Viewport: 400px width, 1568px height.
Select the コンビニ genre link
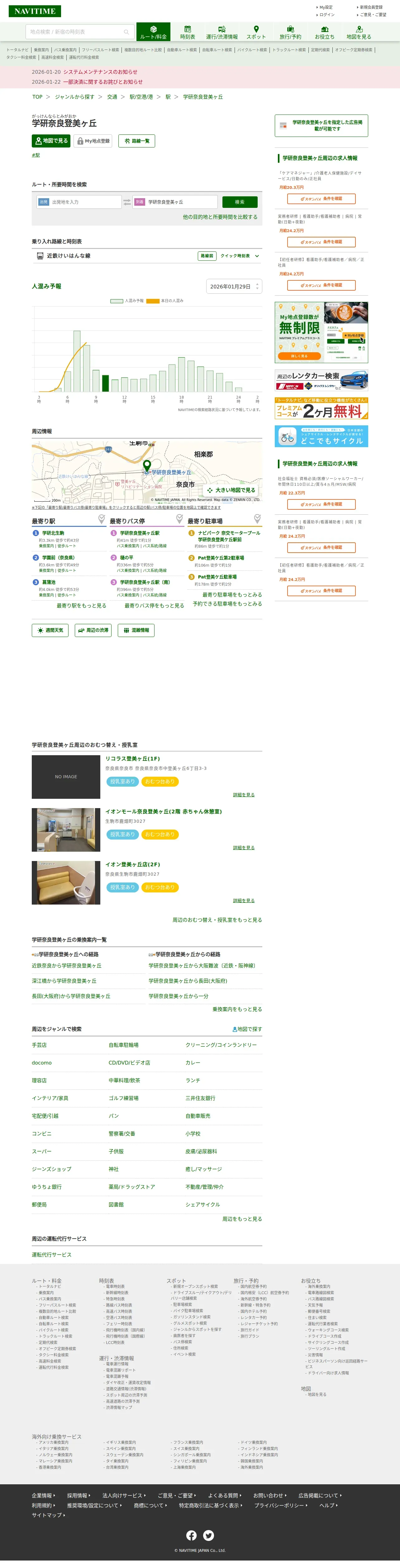pyautogui.click(x=41, y=1133)
